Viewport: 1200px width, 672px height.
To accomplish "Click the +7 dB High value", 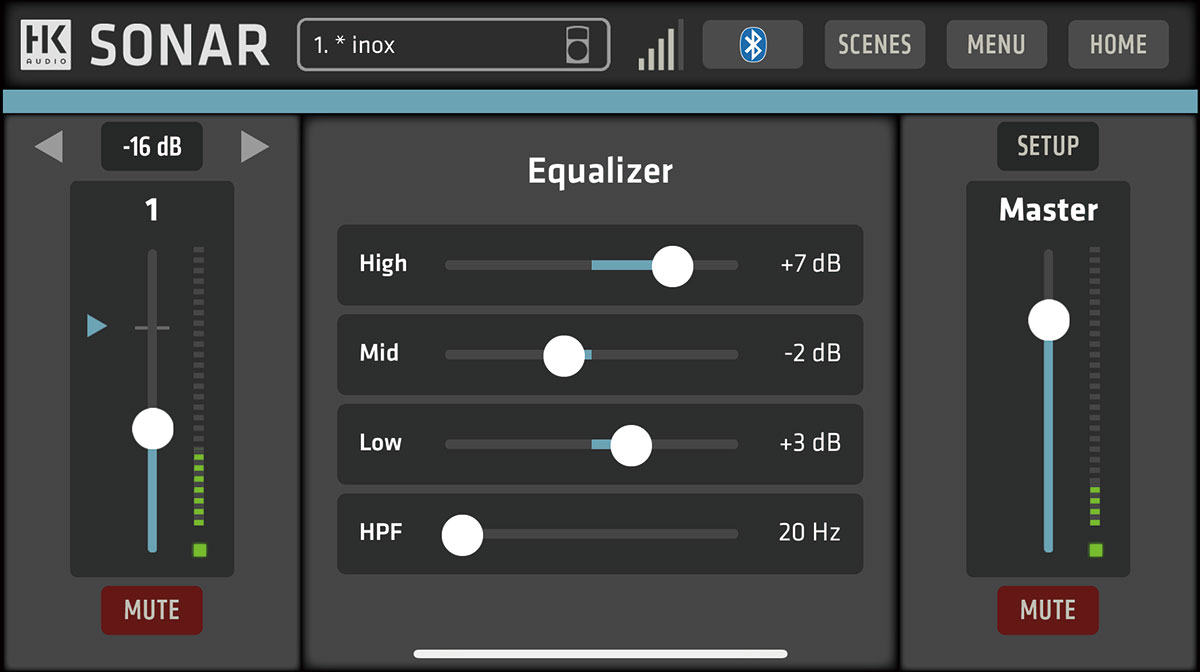I will click(811, 265).
